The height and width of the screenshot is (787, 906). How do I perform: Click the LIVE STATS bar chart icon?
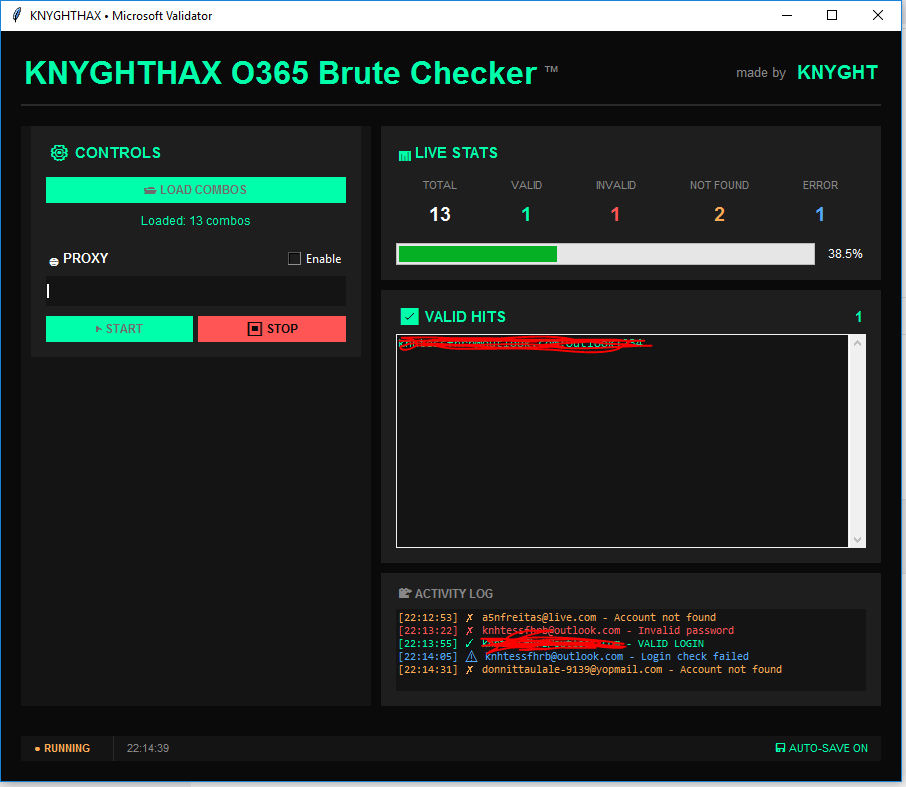[404, 155]
